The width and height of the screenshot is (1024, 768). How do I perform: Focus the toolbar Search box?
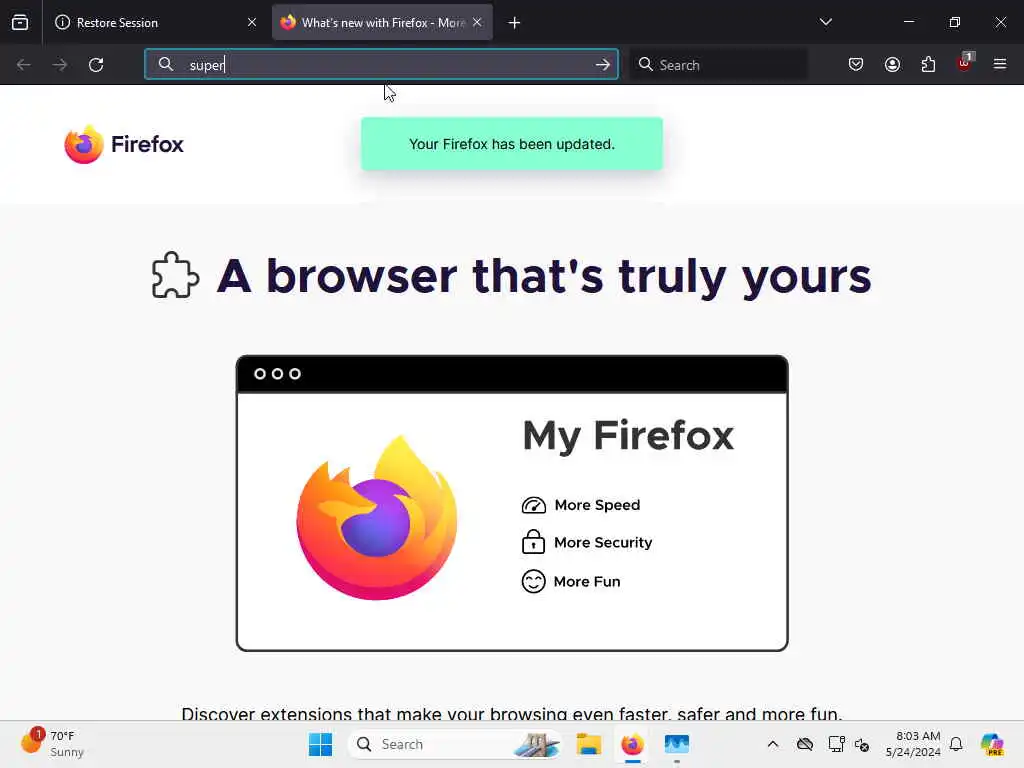(x=718, y=65)
